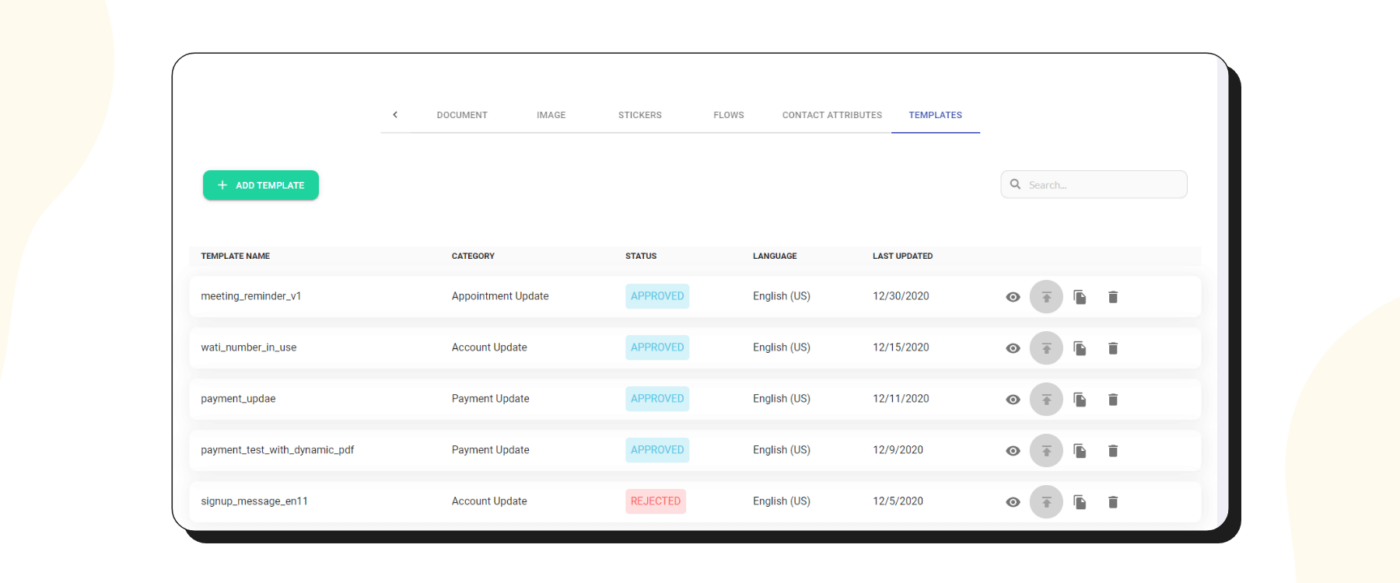Click the Add Template button
The image size is (1400, 583).
[261, 185]
